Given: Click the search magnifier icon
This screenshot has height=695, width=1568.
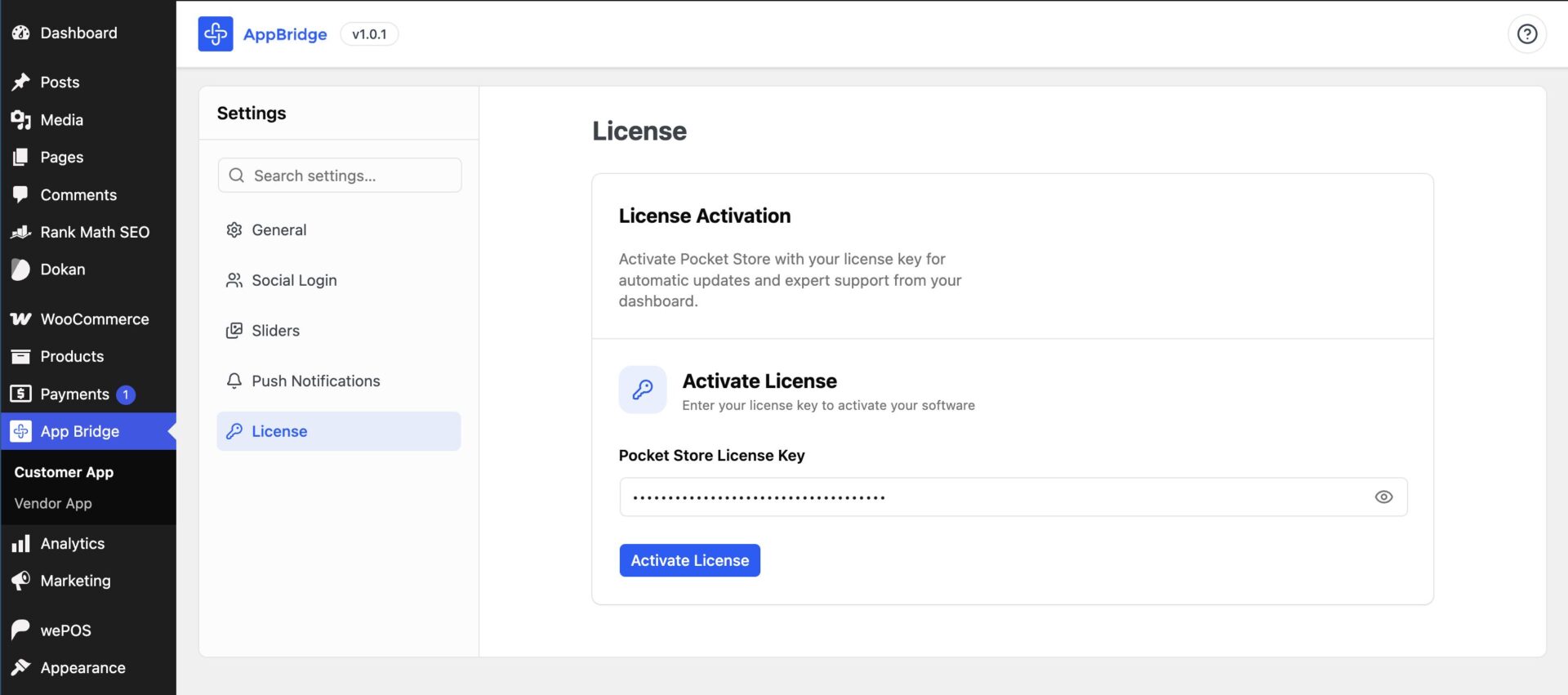Looking at the screenshot, I should [x=237, y=176].
